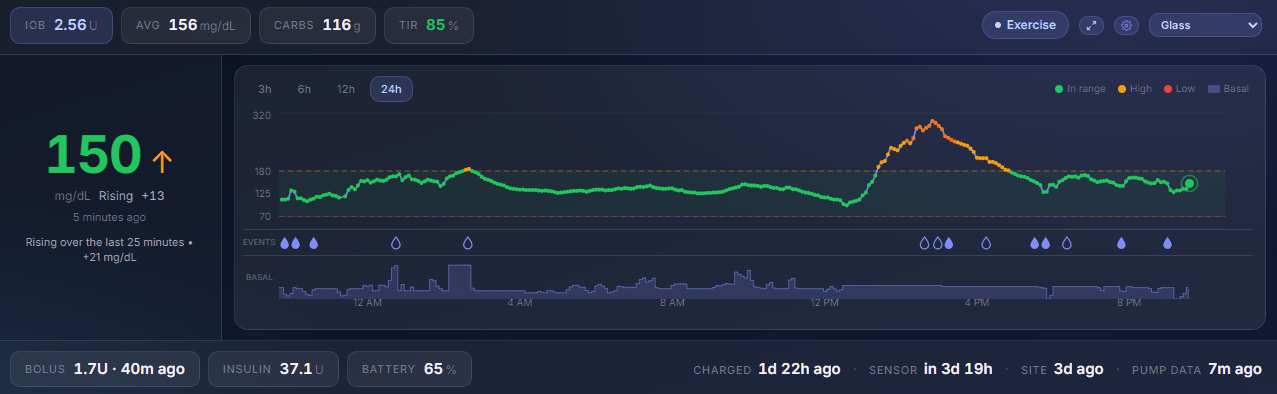The image size is (1277, 394).
Task: Click the outlined drop just right of 4 PM
Action: tap(986, 243)
